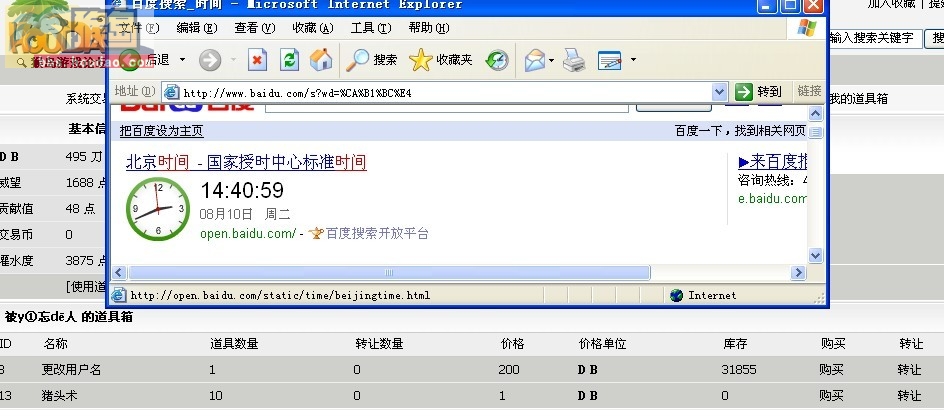
Task: Open the 编辑(E) menu
Action: pos(197,28)
